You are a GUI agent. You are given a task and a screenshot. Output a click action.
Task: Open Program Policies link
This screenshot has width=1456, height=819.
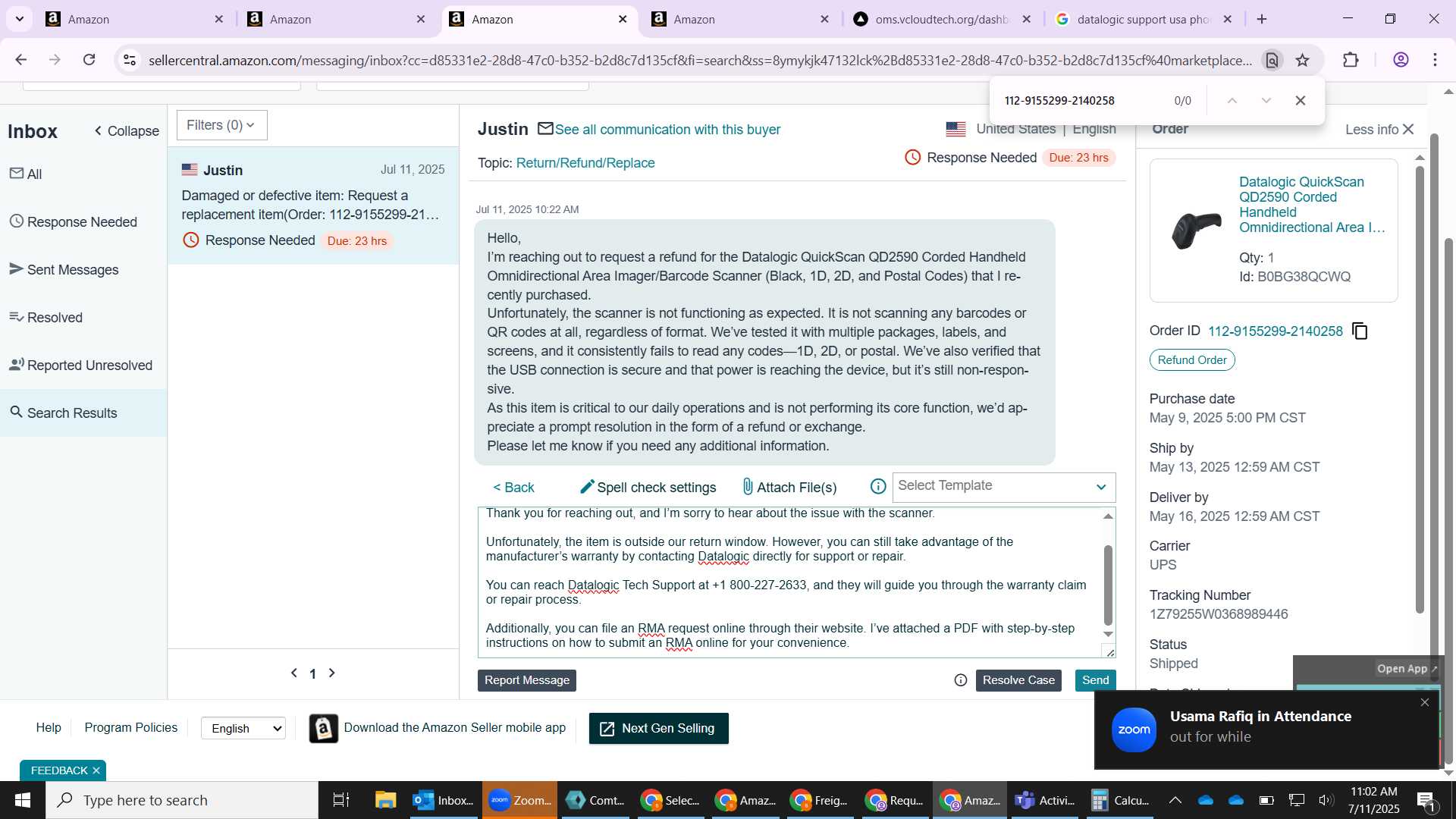pyautogui.click(x=131, y=727)
